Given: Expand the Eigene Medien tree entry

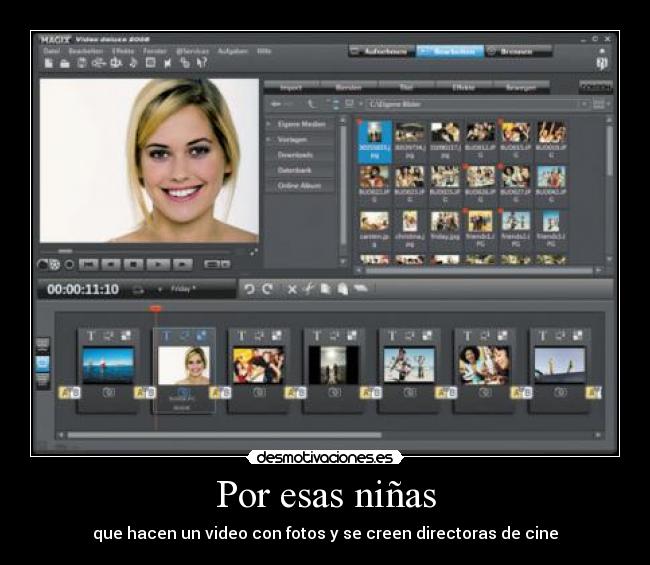Looking at the screenshot, I should point(269,124).
